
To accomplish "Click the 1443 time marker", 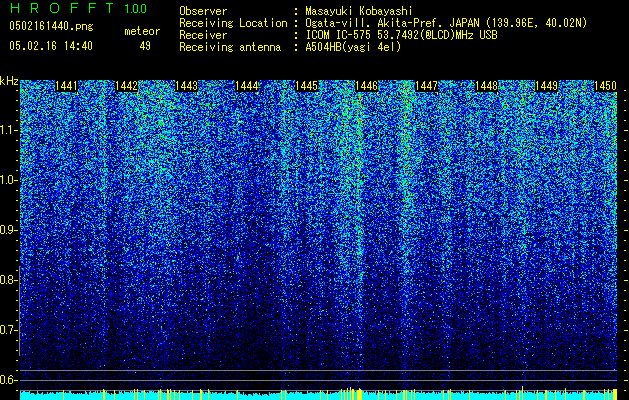I will coord(187,86).
